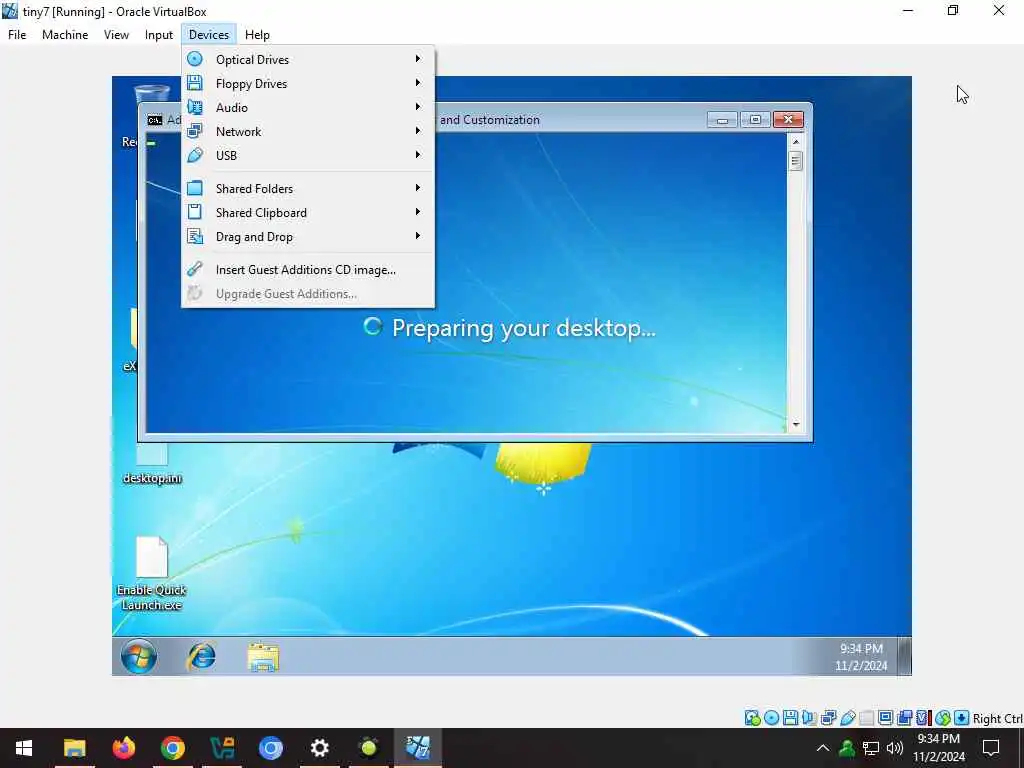
Task: Open the Optical Drives submenu
Action: pos(308,59)
